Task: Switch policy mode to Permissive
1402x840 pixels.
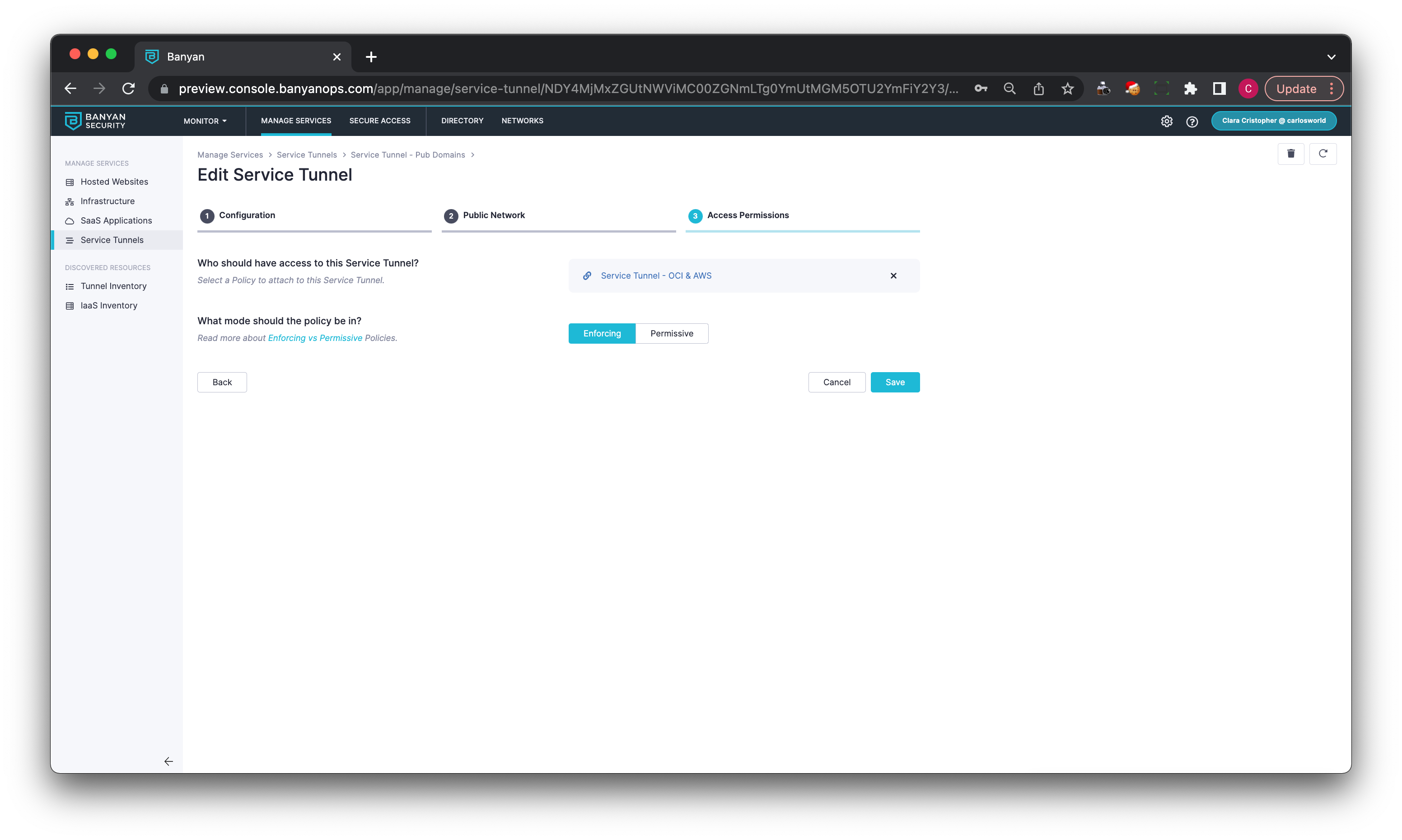Action: tap(671, 333)
